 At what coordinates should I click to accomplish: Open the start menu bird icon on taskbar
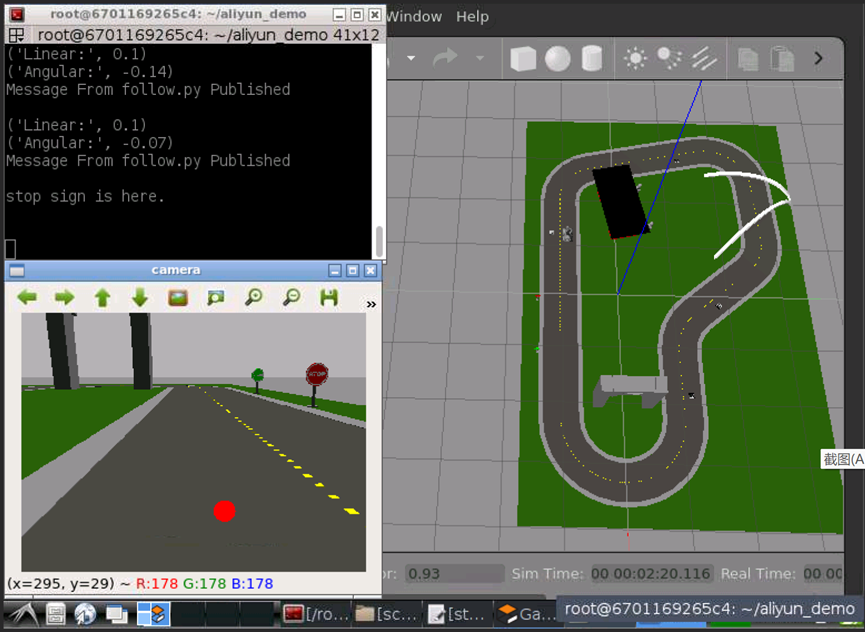coord(24,614)
